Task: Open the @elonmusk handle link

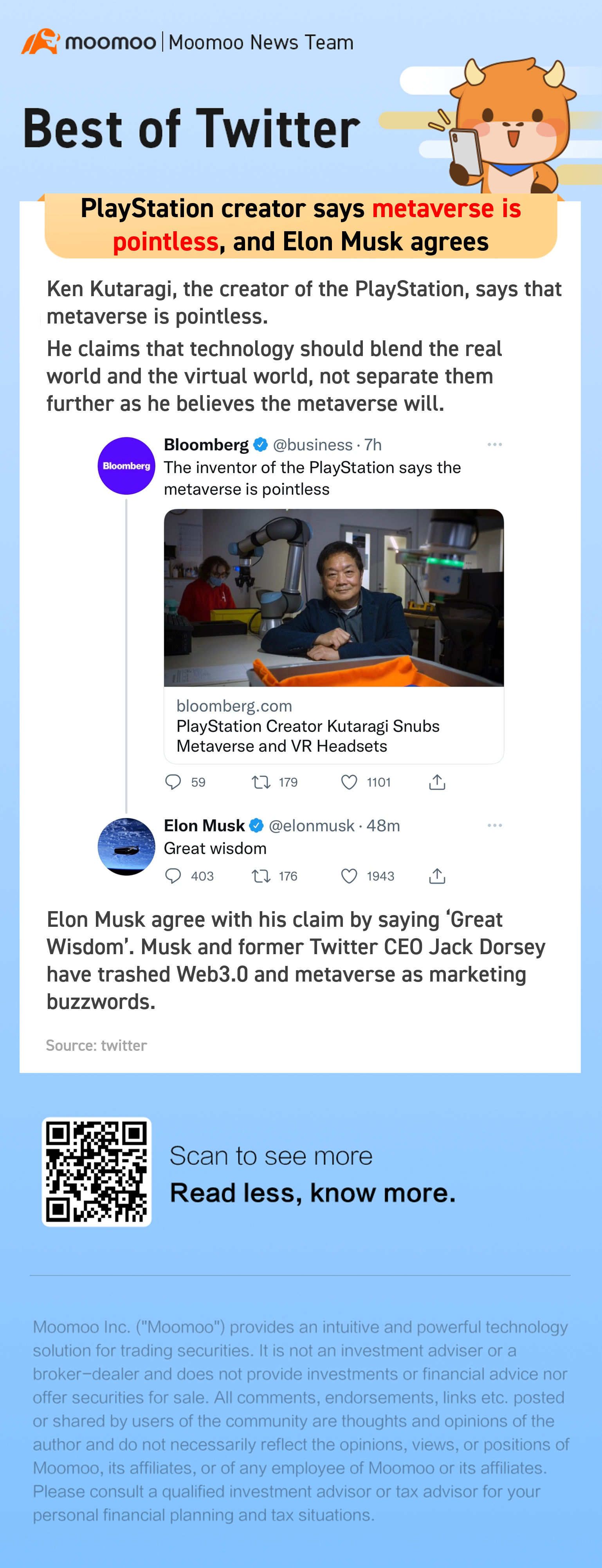Action: click(311, 826)
